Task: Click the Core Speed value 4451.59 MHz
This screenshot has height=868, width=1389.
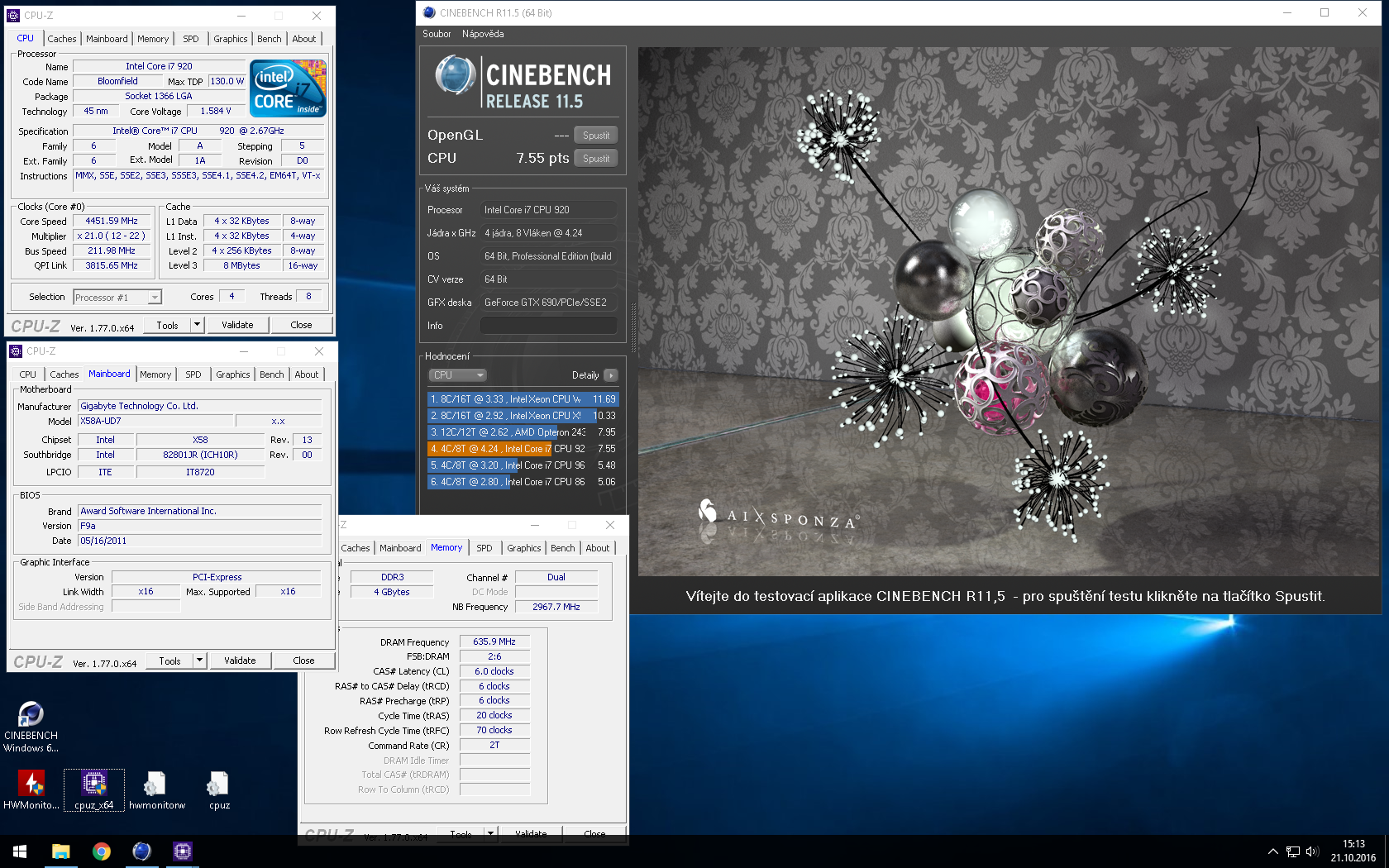Action: point(112,222)
